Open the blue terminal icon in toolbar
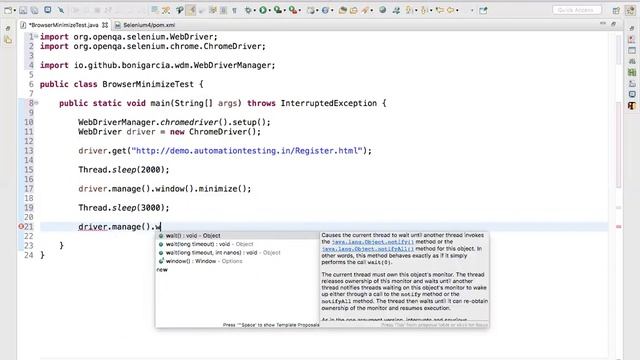Screen dimensions: 640x360 click(x=48, y=10)
